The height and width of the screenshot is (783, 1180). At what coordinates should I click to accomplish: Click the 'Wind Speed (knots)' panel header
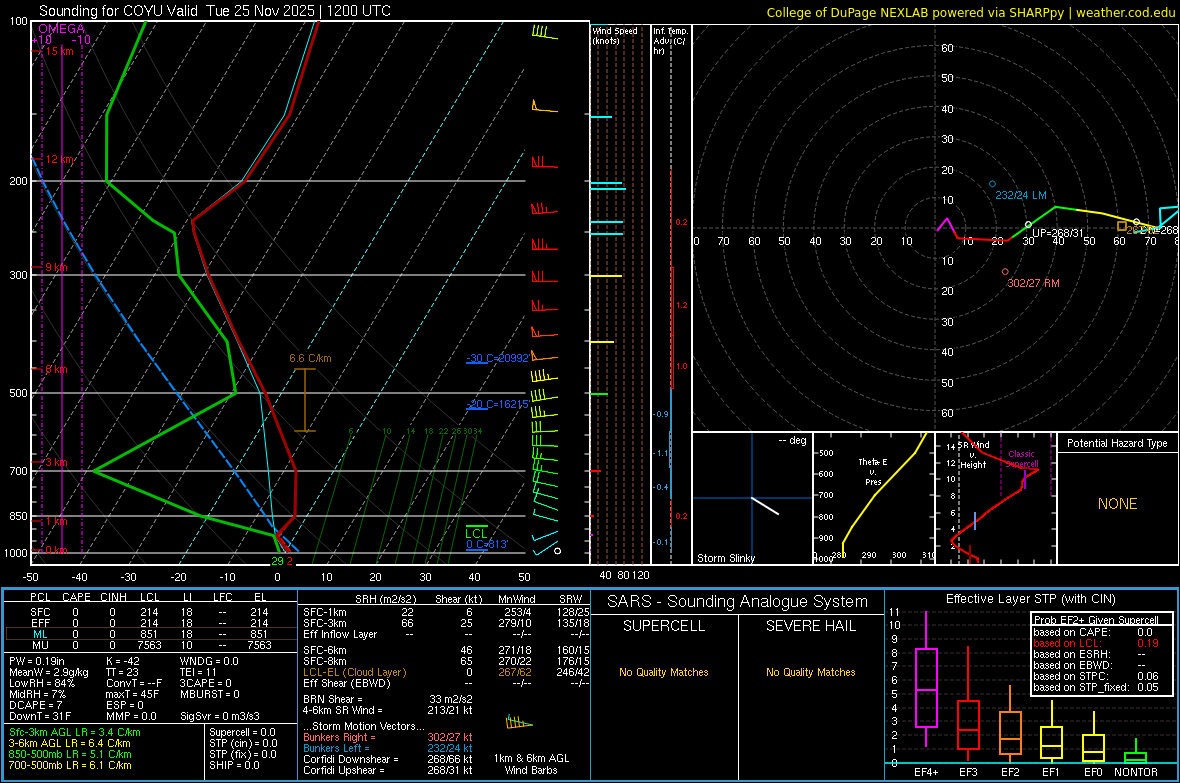tap(614, 35)
